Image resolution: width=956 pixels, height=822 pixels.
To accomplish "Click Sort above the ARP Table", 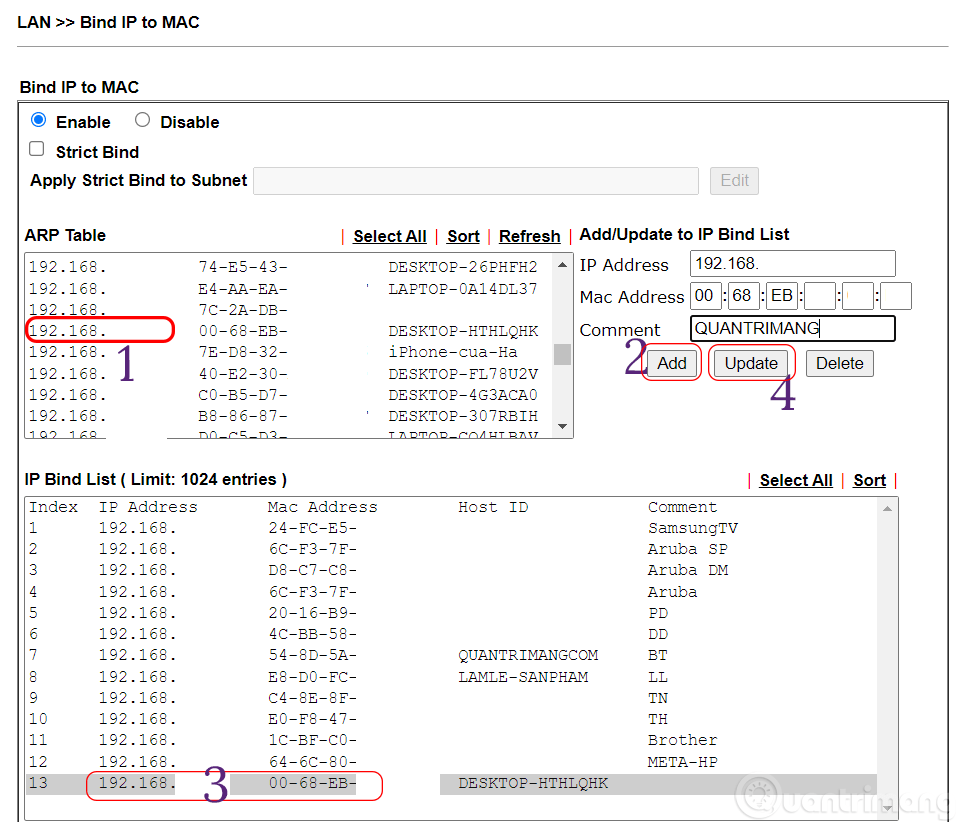I will click(463, 236).
